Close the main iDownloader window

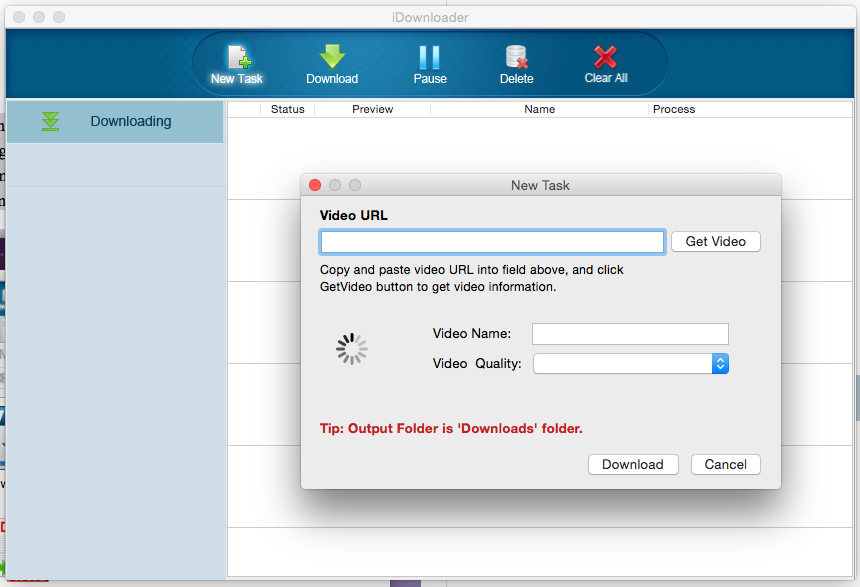coord(19,17)
